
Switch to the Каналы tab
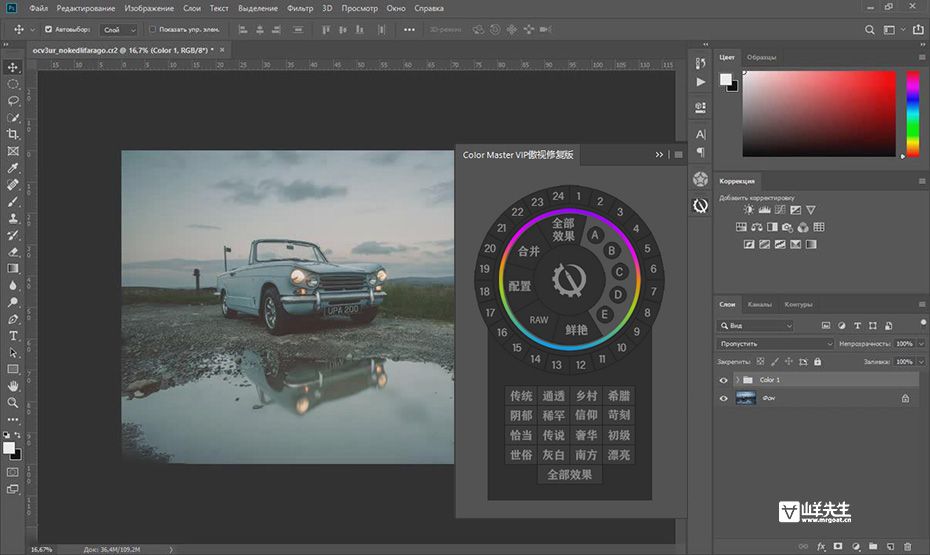(760, 305)
